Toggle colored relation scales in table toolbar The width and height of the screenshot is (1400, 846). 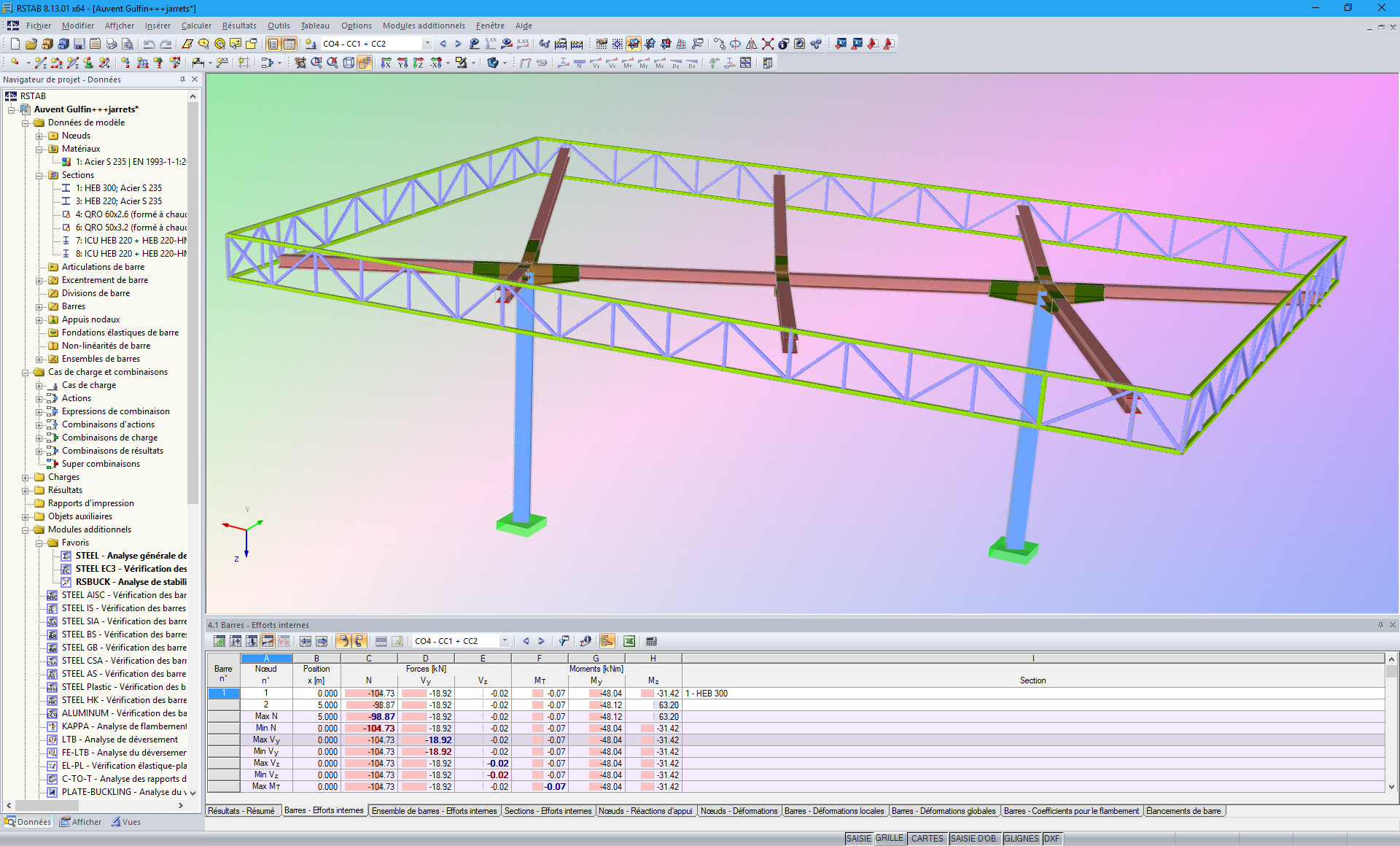607,641
